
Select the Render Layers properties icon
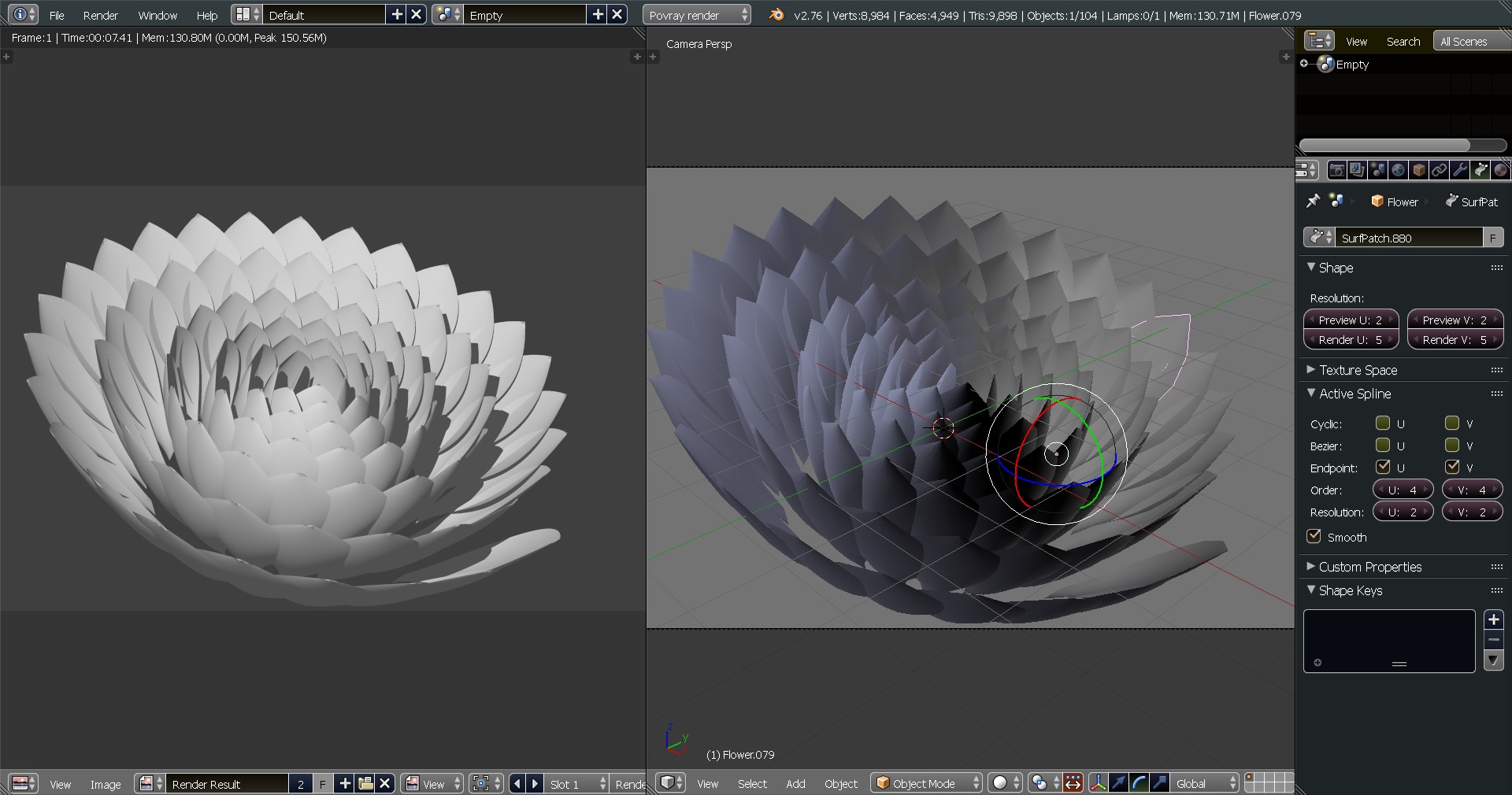[1357, 171]
